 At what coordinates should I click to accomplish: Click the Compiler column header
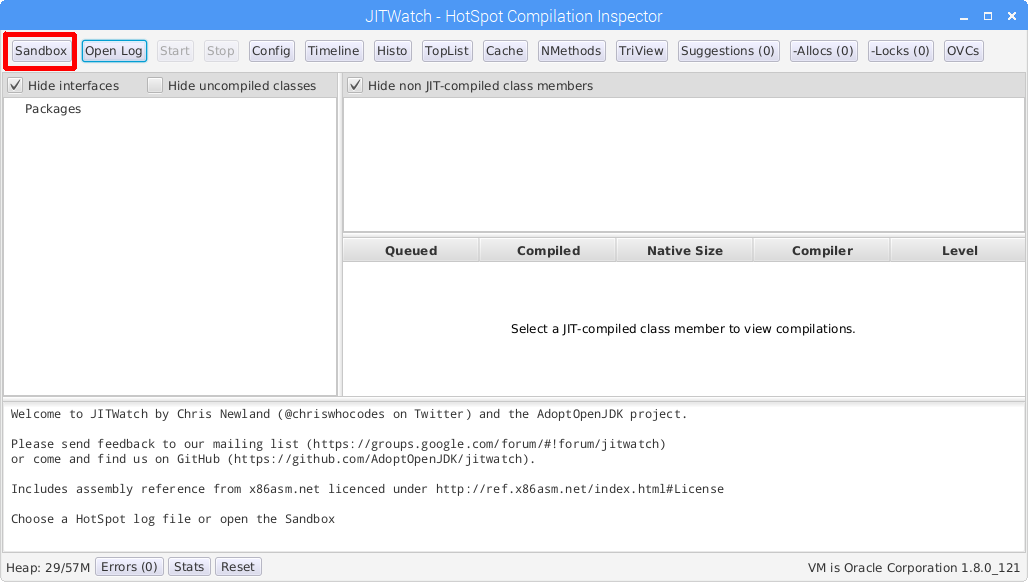[x=822, y=250]
